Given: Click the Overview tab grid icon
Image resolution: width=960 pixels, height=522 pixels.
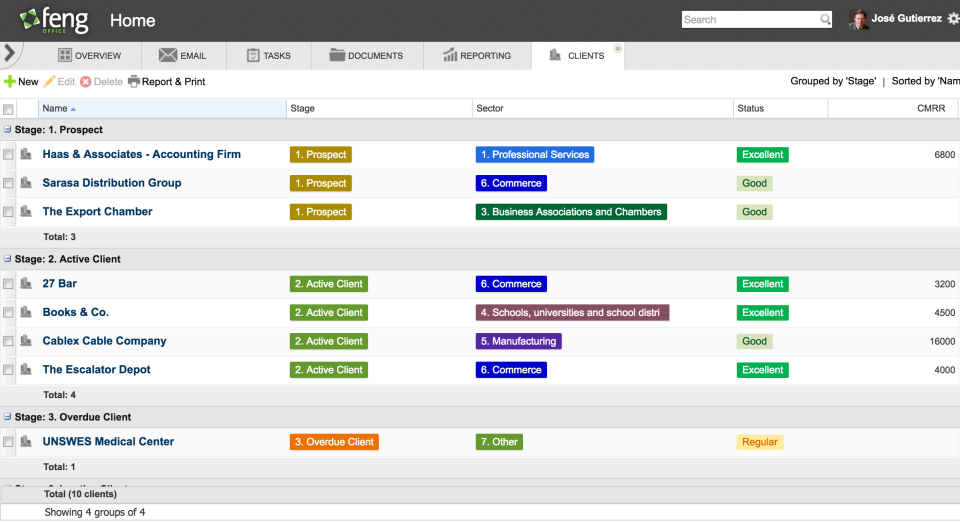Looking at the screenshot, I should point(65,55).
